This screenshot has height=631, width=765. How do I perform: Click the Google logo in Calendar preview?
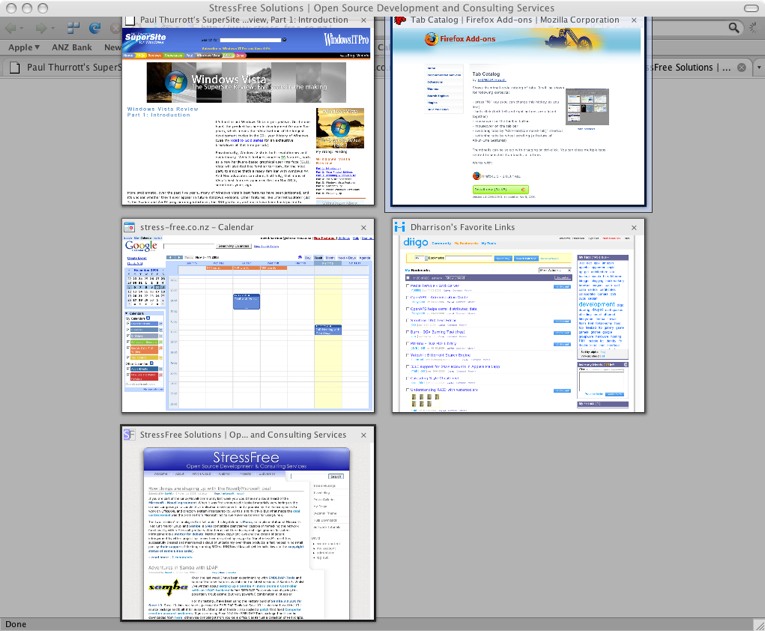tap(141, 245)
